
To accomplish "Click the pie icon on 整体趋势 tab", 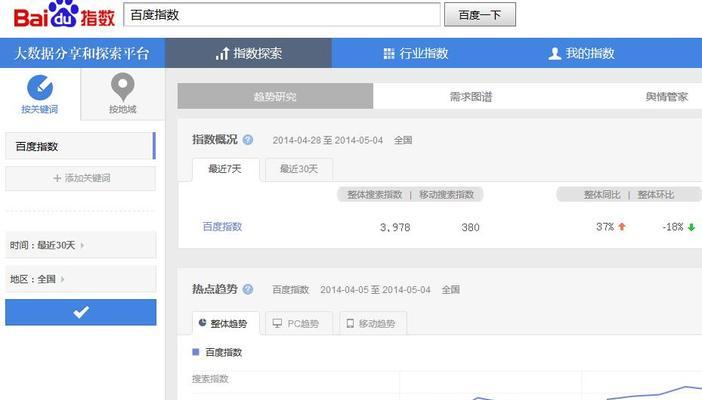I will click(202, 323).
